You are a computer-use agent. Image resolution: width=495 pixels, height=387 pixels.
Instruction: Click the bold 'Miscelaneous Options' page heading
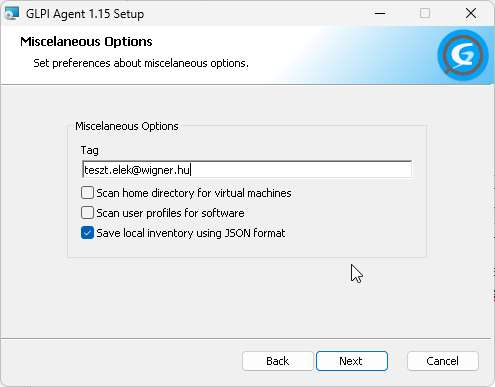86,42
